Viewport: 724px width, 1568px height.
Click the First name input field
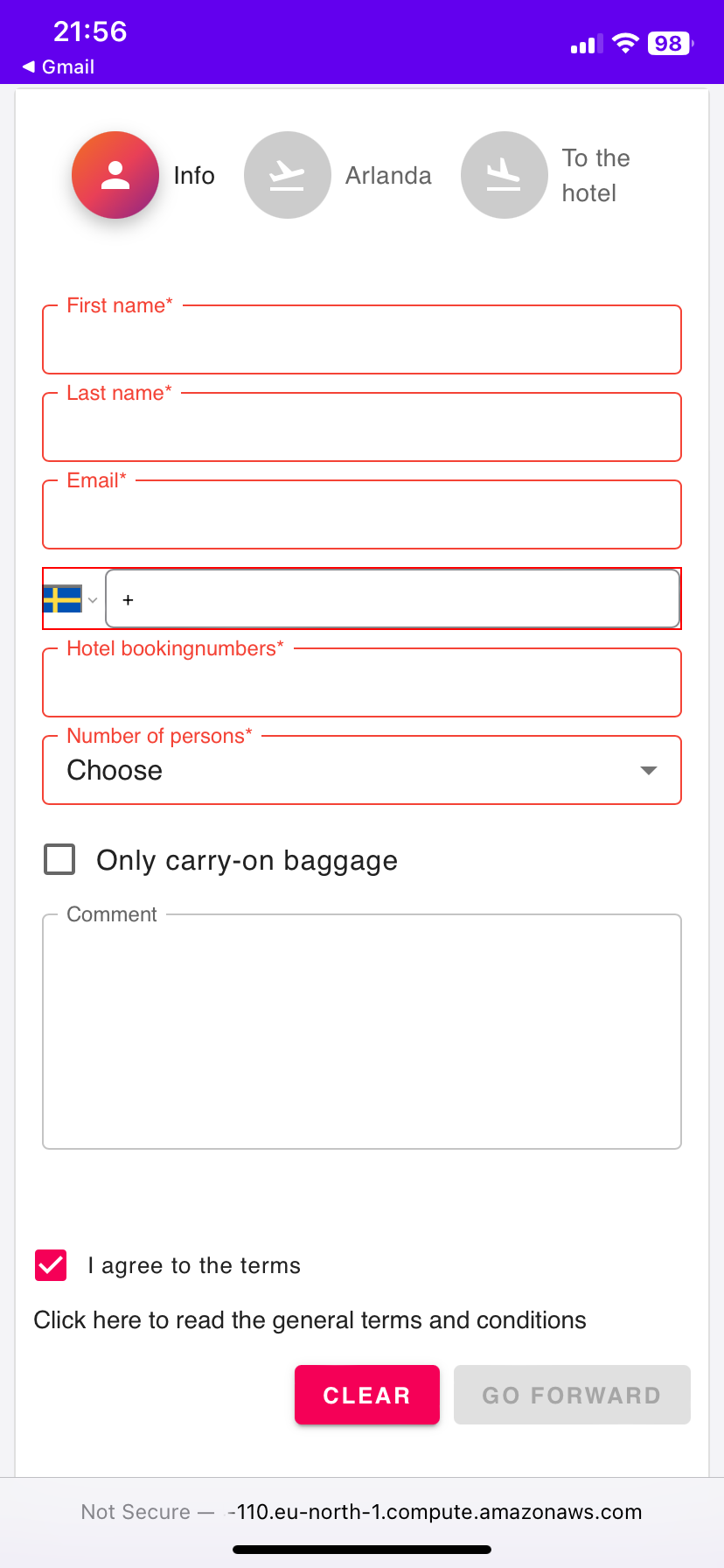[x=361, y=339]
